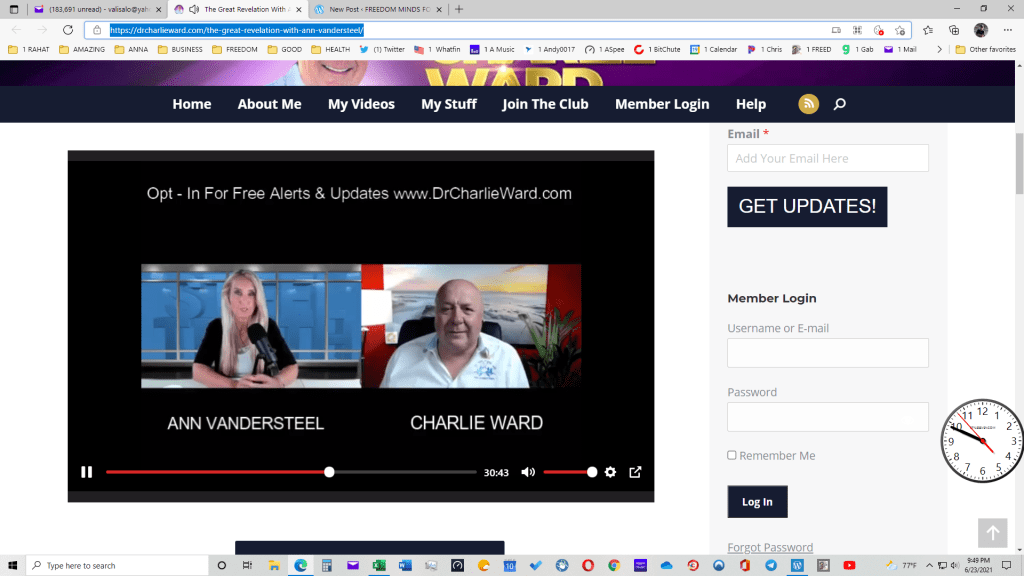Open the Other favorites folder
1024x576 pixels.
point(985,49)
